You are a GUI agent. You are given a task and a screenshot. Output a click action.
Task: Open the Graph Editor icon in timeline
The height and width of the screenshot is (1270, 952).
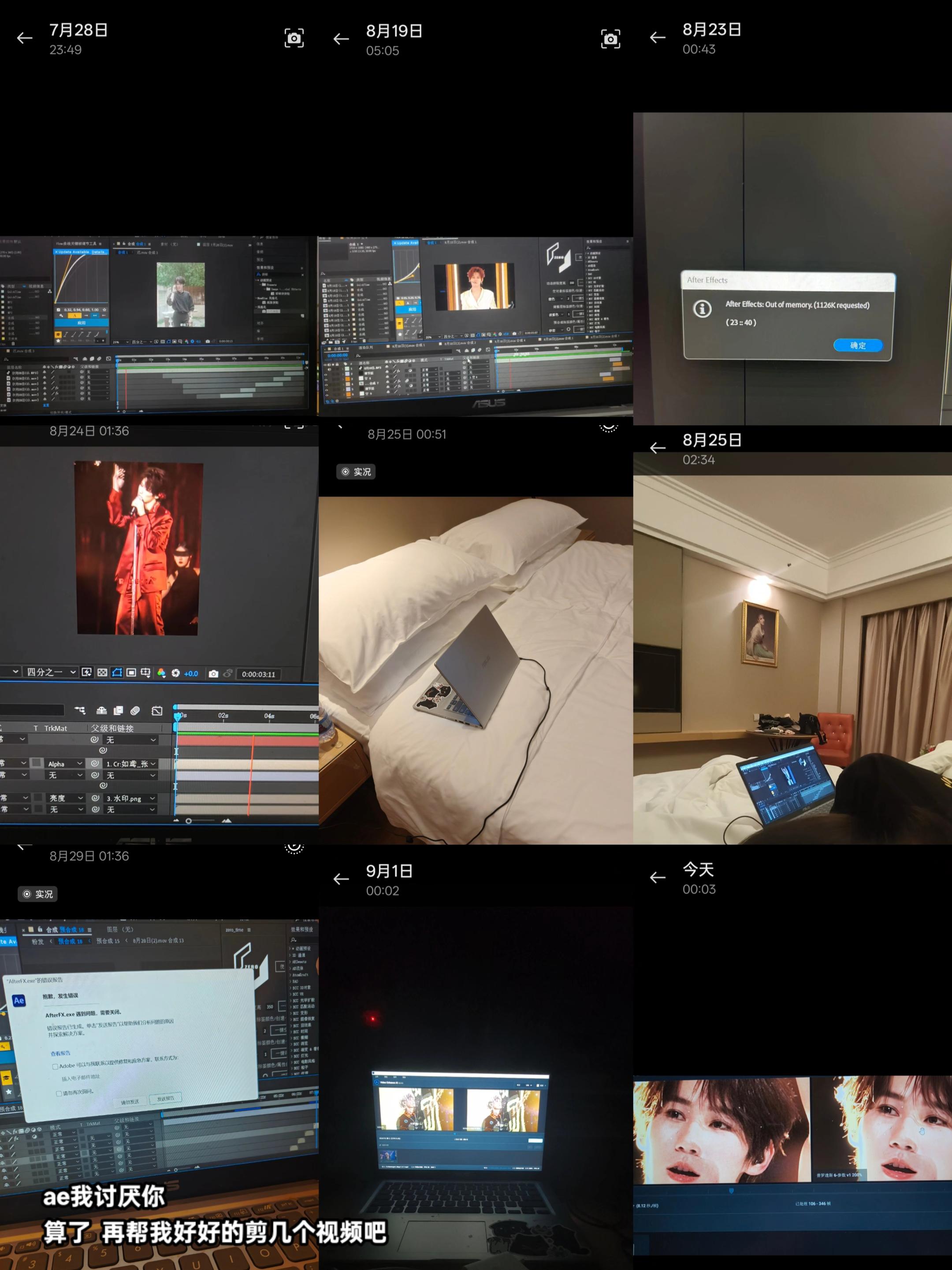pos(157,711)
